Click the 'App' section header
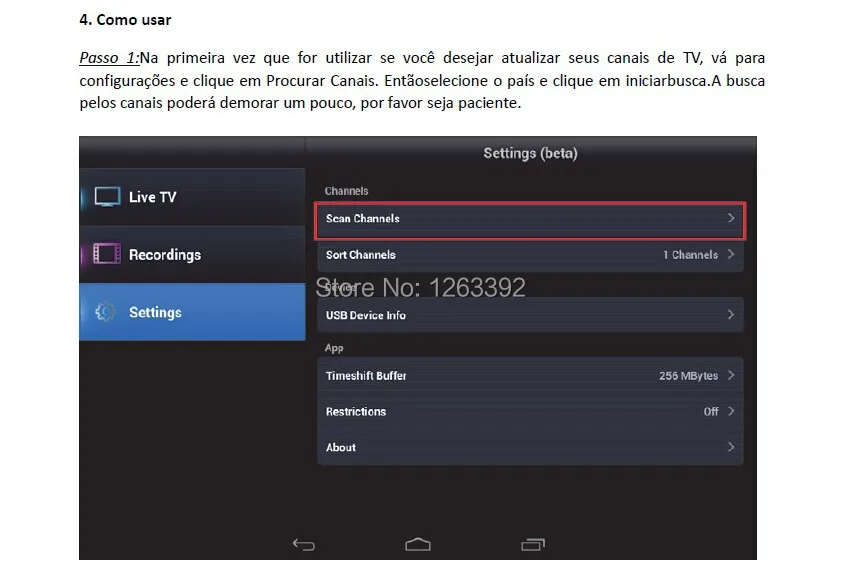The height and width of the screenshot is (576, 841). 334,348
